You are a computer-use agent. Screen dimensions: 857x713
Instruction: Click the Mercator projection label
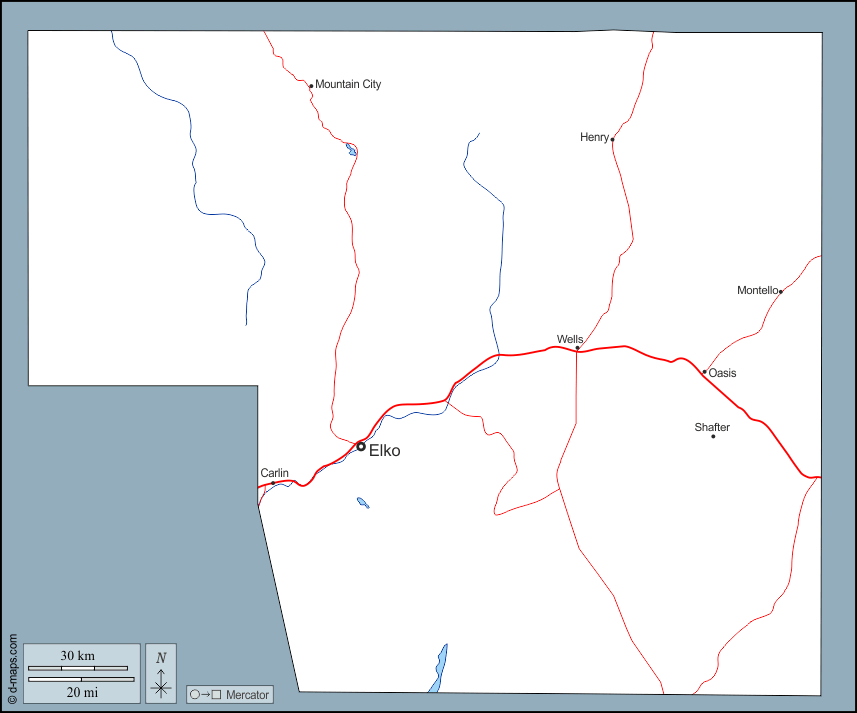pos(247,694)
